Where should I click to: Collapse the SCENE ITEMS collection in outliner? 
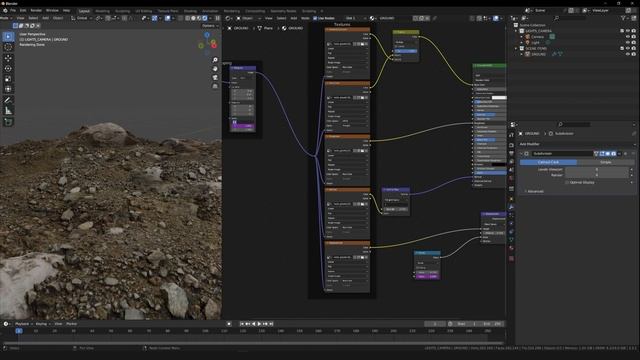(x=516, y=48)
